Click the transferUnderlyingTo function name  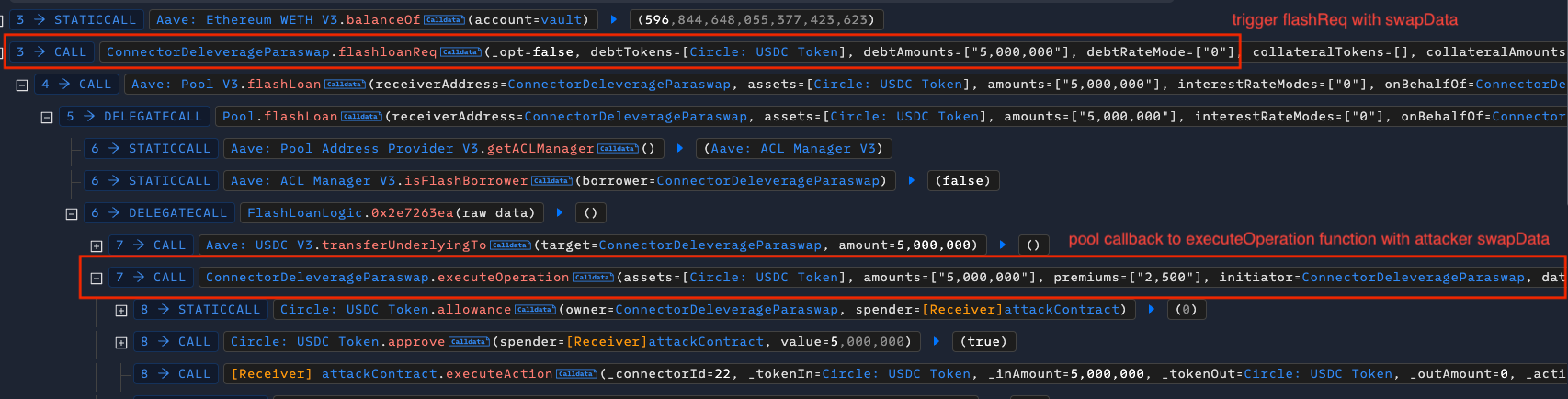[403, 245]
